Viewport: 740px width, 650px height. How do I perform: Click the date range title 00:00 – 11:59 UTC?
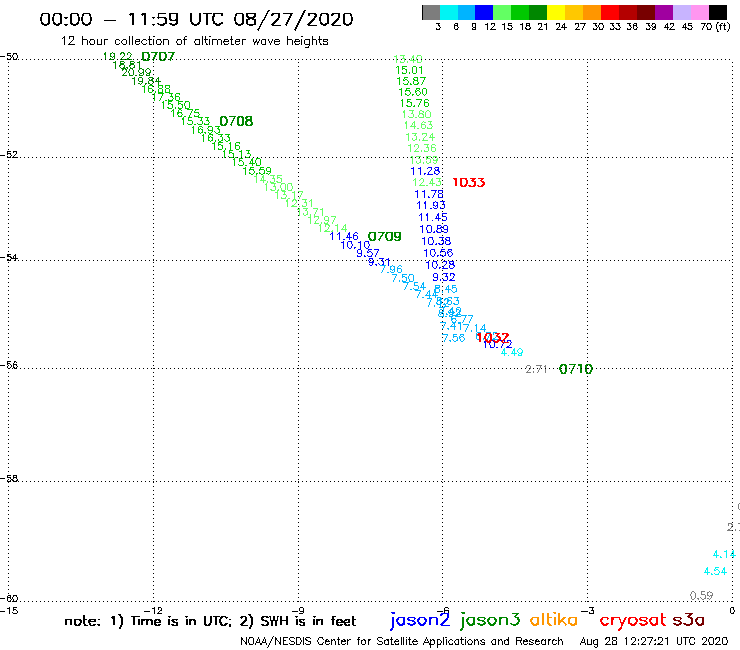pos(196,19)
